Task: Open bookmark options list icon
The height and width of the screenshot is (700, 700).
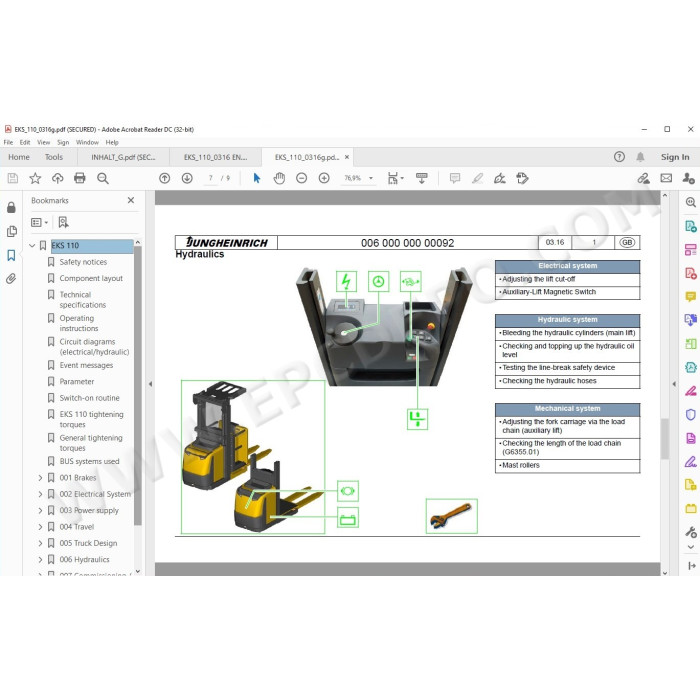Action: tap(39, 222)
